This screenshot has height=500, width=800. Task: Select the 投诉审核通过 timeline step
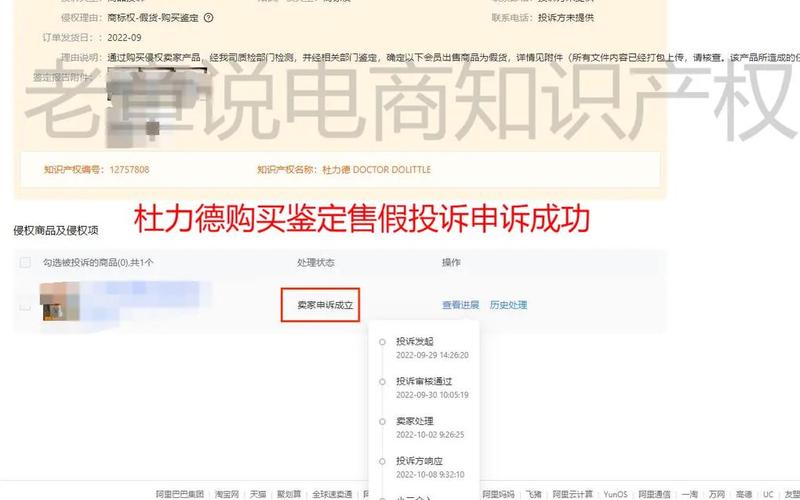pyautogui.click(x=424, y=381)
